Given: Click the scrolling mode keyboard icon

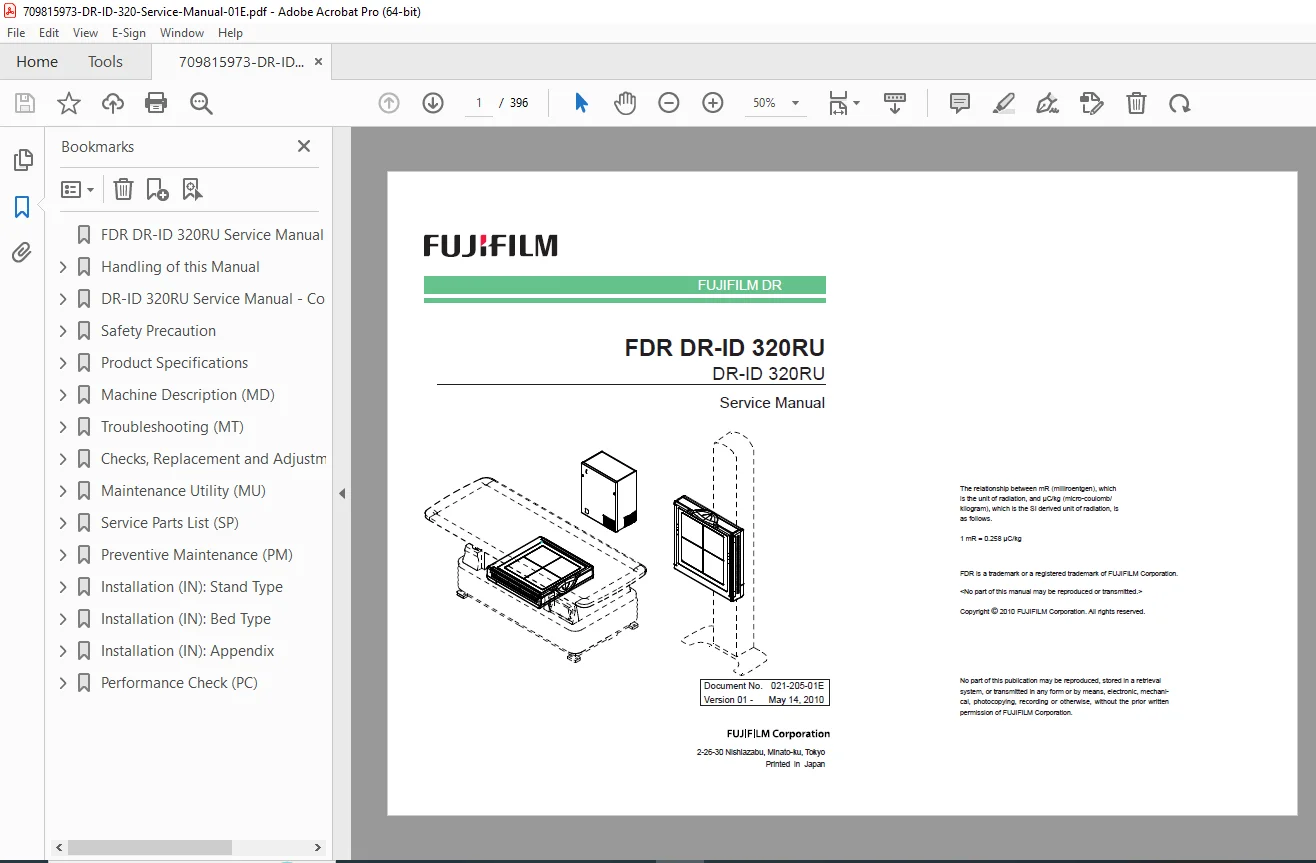Looking at the screenshot, I should (x=895, y=103).
